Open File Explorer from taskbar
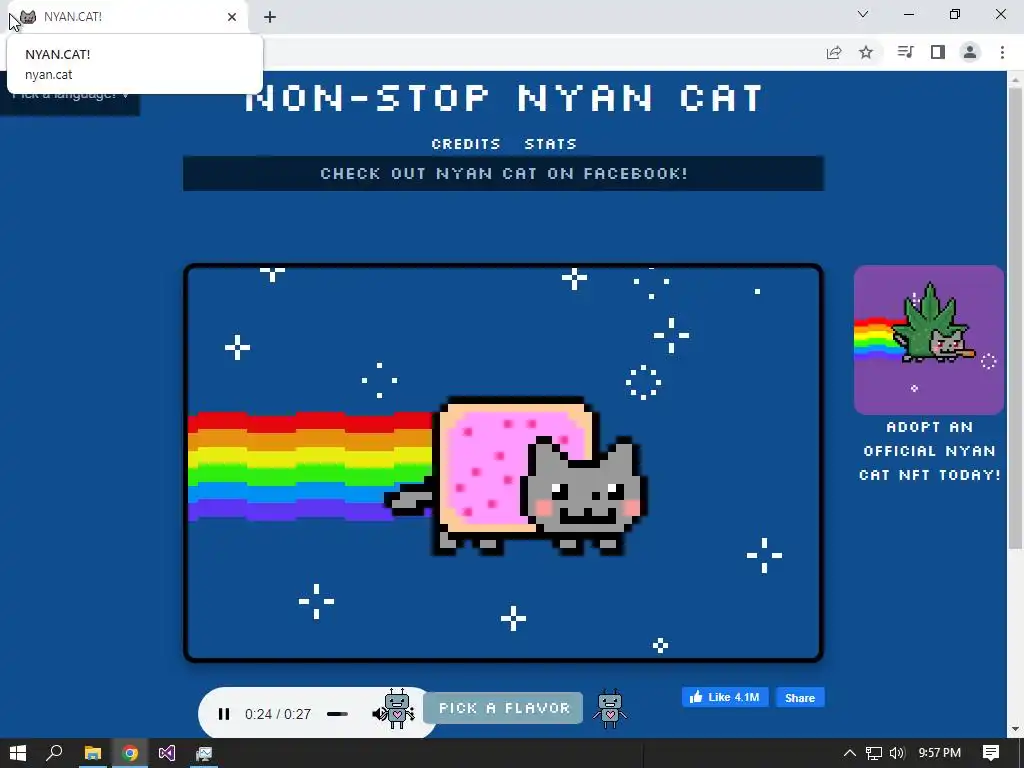The width and height of the screenshot is (1024, 768). tap(92, 753)
